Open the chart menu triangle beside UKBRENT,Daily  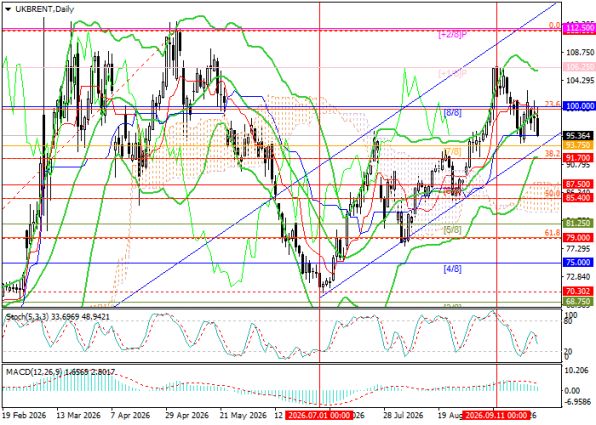(8, 10)
